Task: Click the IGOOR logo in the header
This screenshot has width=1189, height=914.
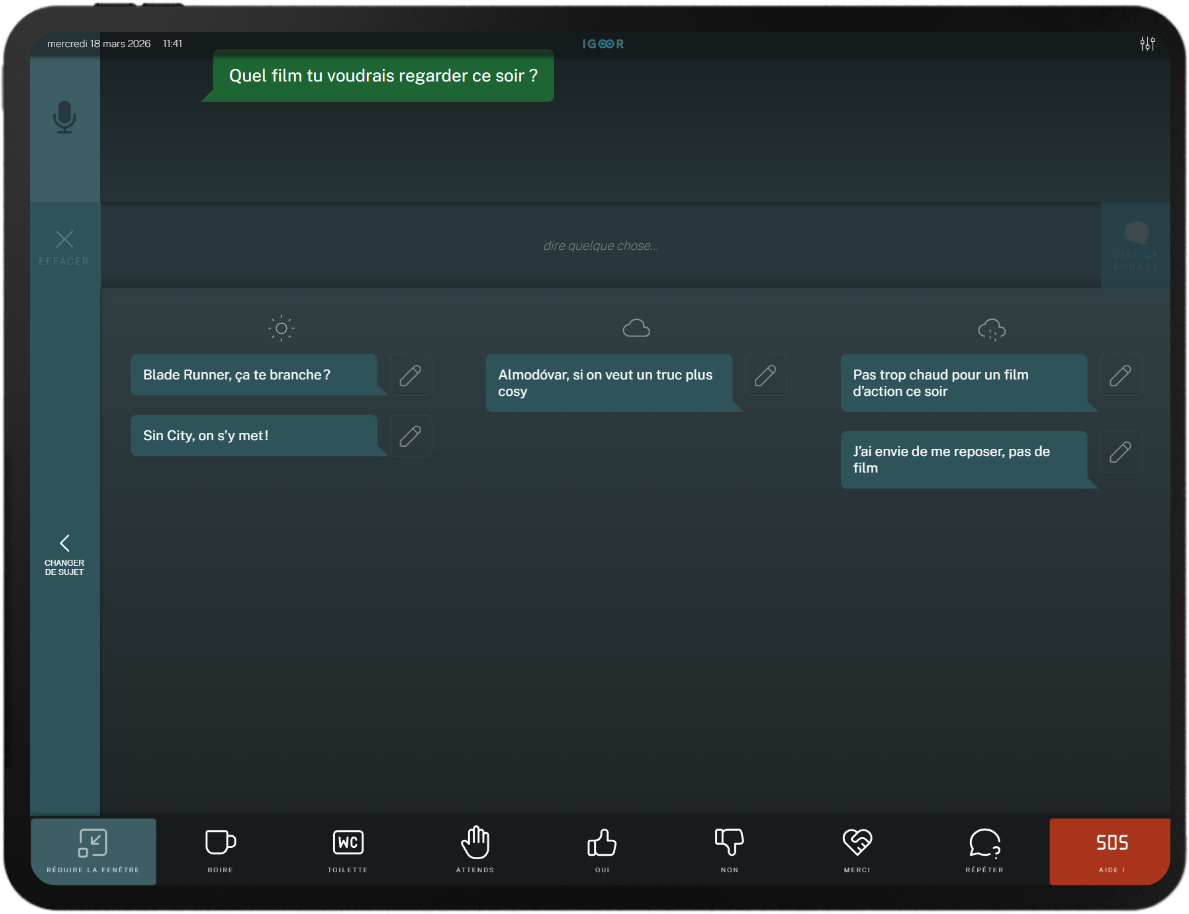Action: pyautogui.click(x=603, y=44)
